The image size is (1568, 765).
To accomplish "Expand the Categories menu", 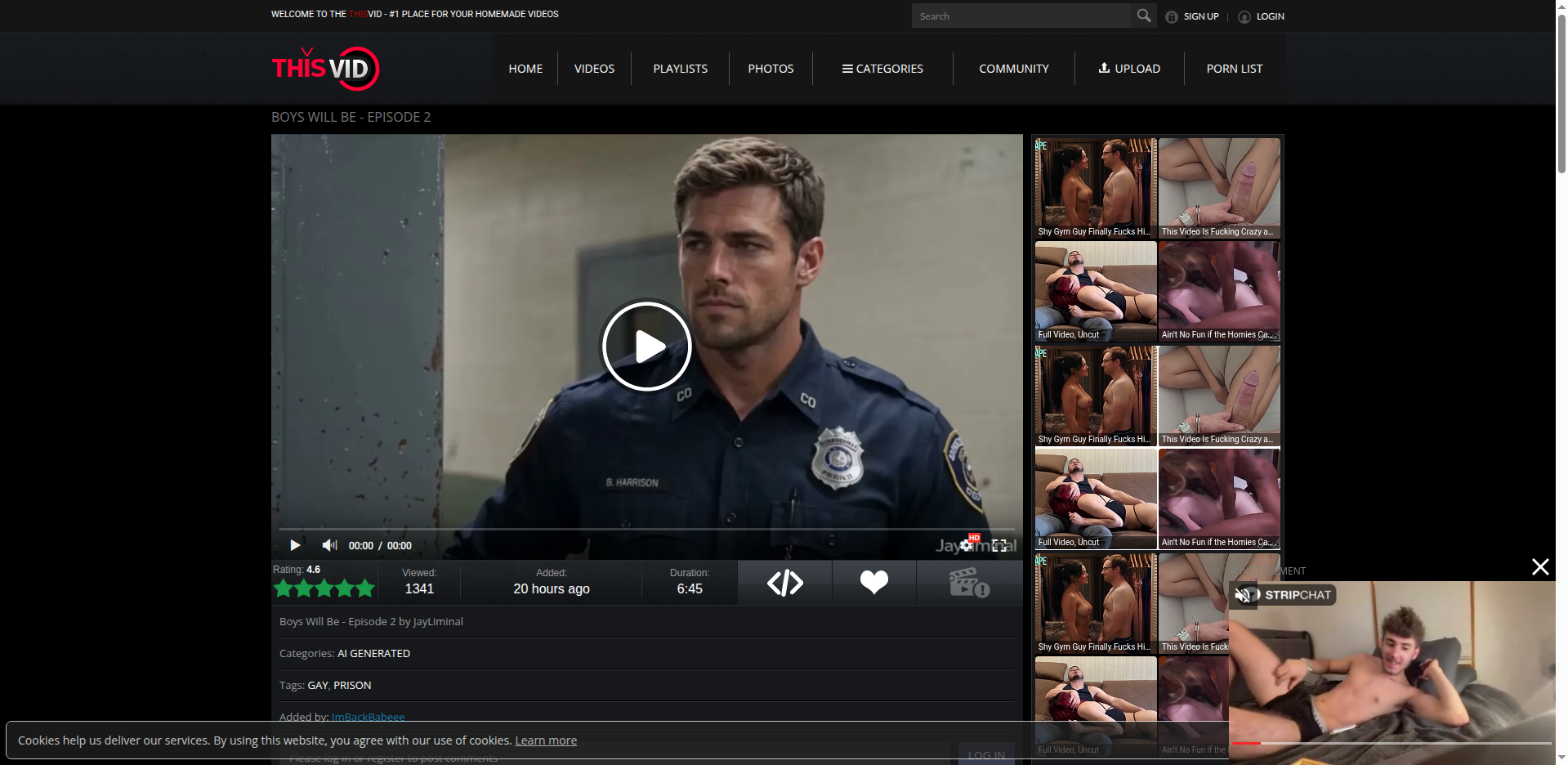I will coord(882,69).
